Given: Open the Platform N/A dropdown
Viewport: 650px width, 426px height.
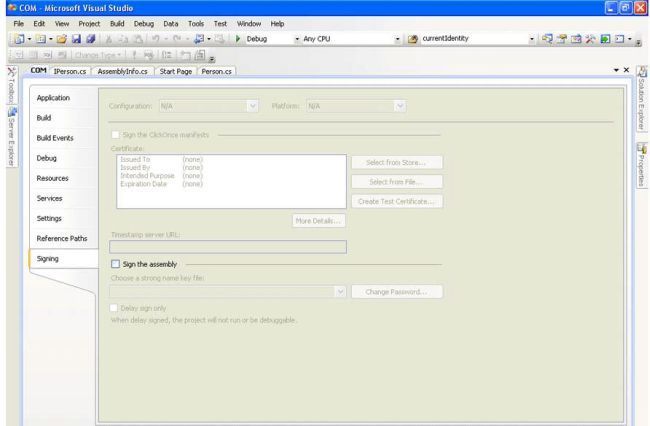Looking at the screenshot, I should pyautogui.click(x=400, y=106).
